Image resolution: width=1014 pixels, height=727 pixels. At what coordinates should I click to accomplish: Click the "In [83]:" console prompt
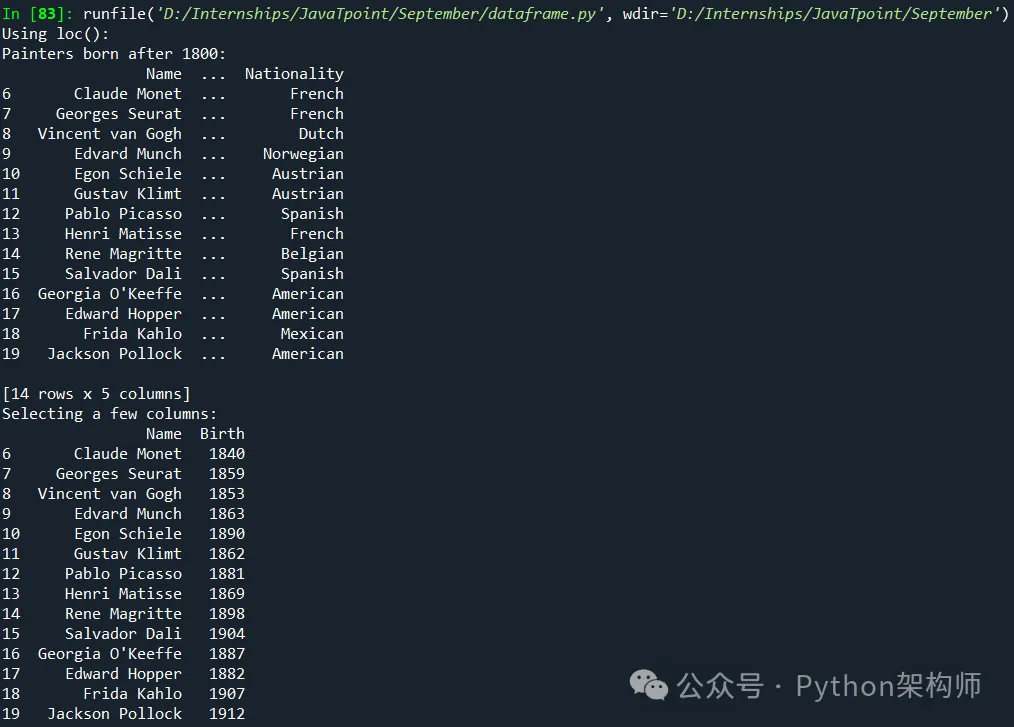38,14
